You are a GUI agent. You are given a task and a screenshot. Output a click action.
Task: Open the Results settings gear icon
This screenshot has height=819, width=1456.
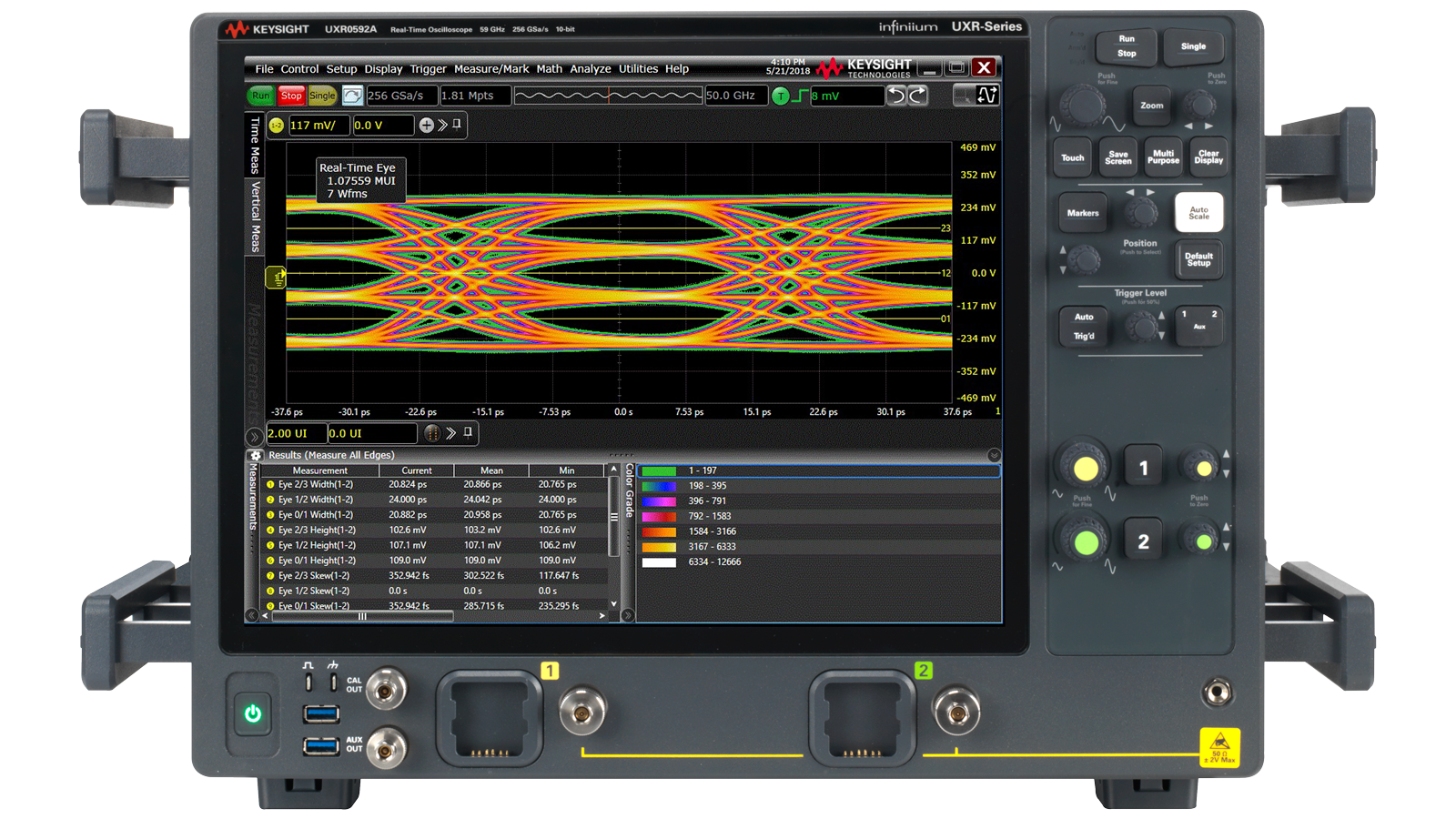tap(256, 455)
